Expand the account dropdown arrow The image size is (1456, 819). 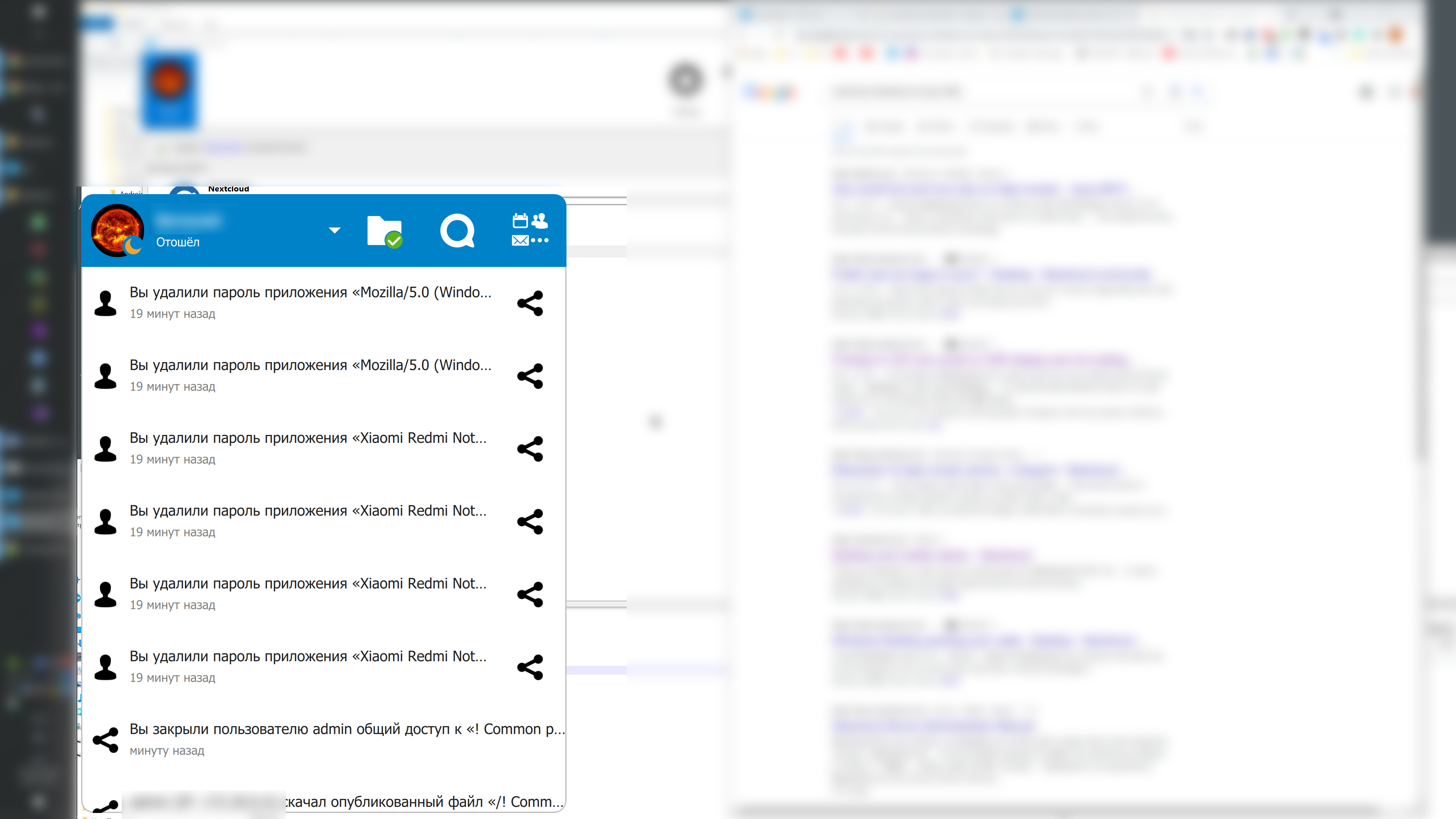(x=334, y=230)
